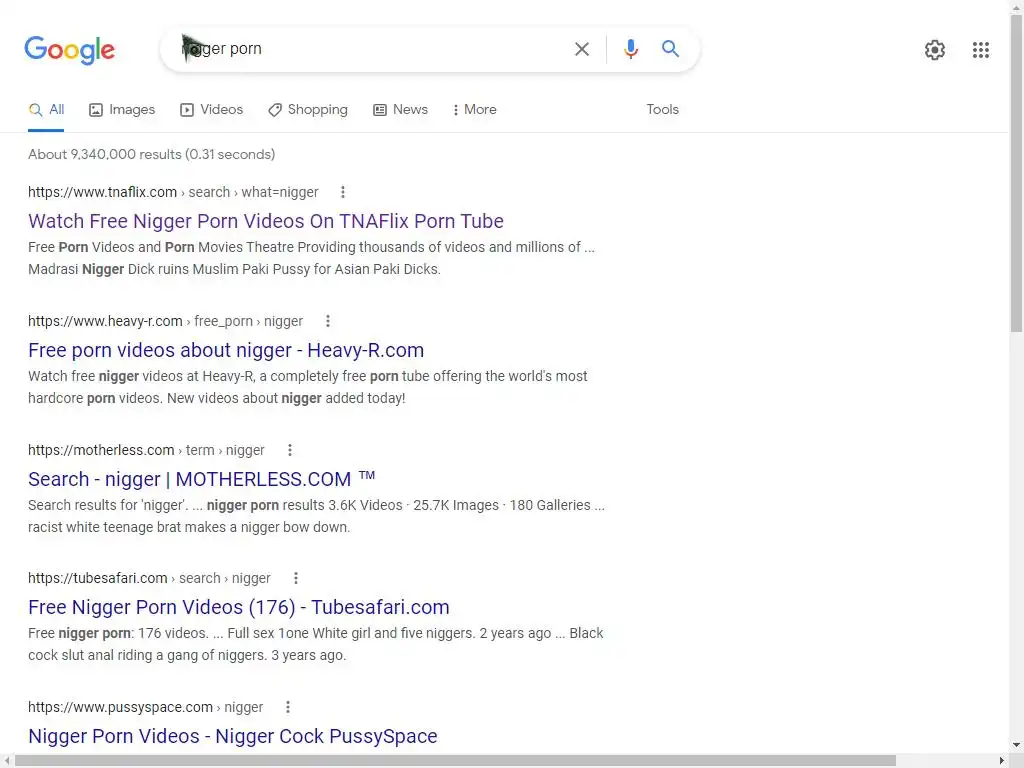
Task: Open the TNAFlix Porn Tube result title
Action: 266,221
